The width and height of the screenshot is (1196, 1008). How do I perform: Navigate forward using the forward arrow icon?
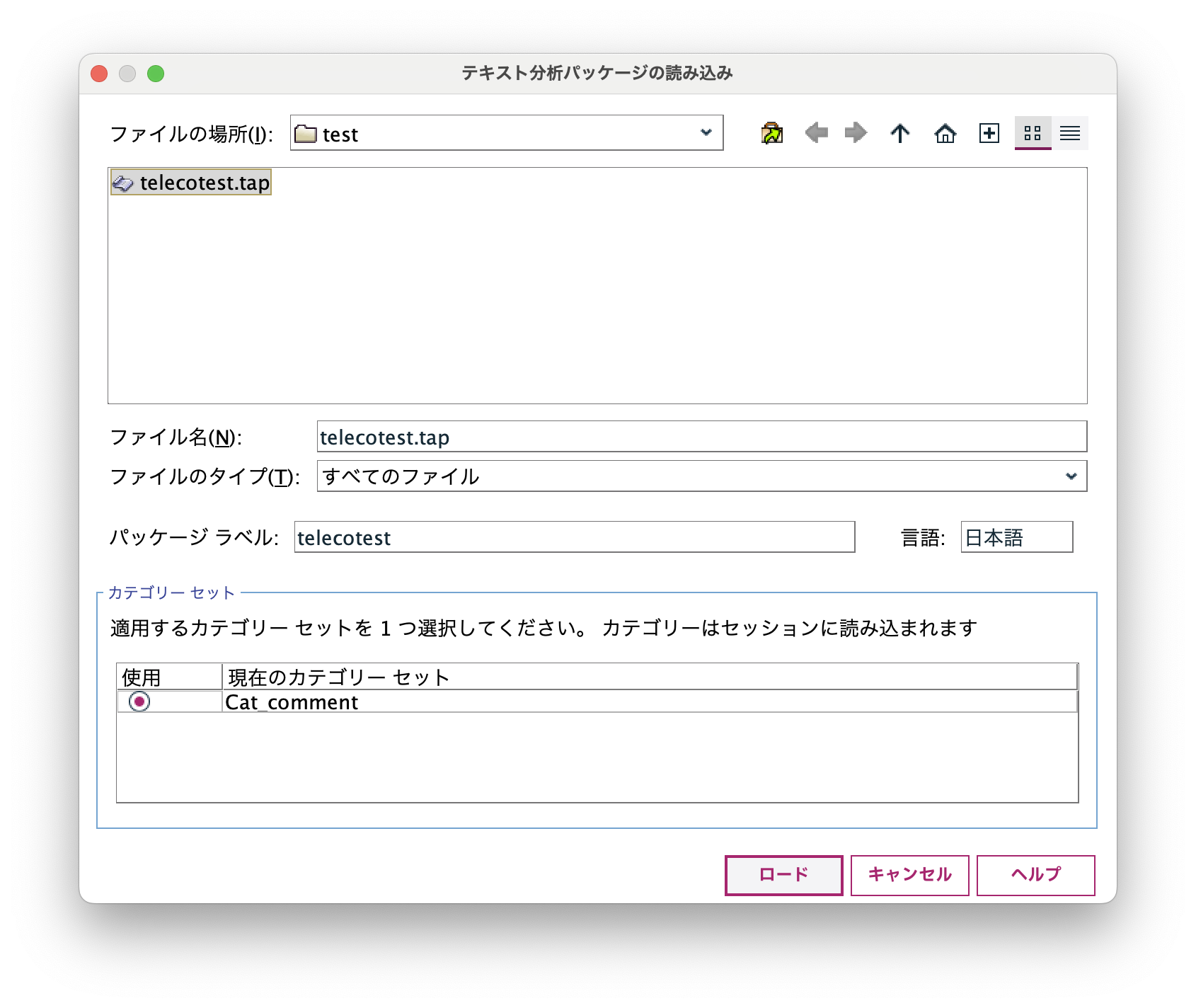coord(855,132)
